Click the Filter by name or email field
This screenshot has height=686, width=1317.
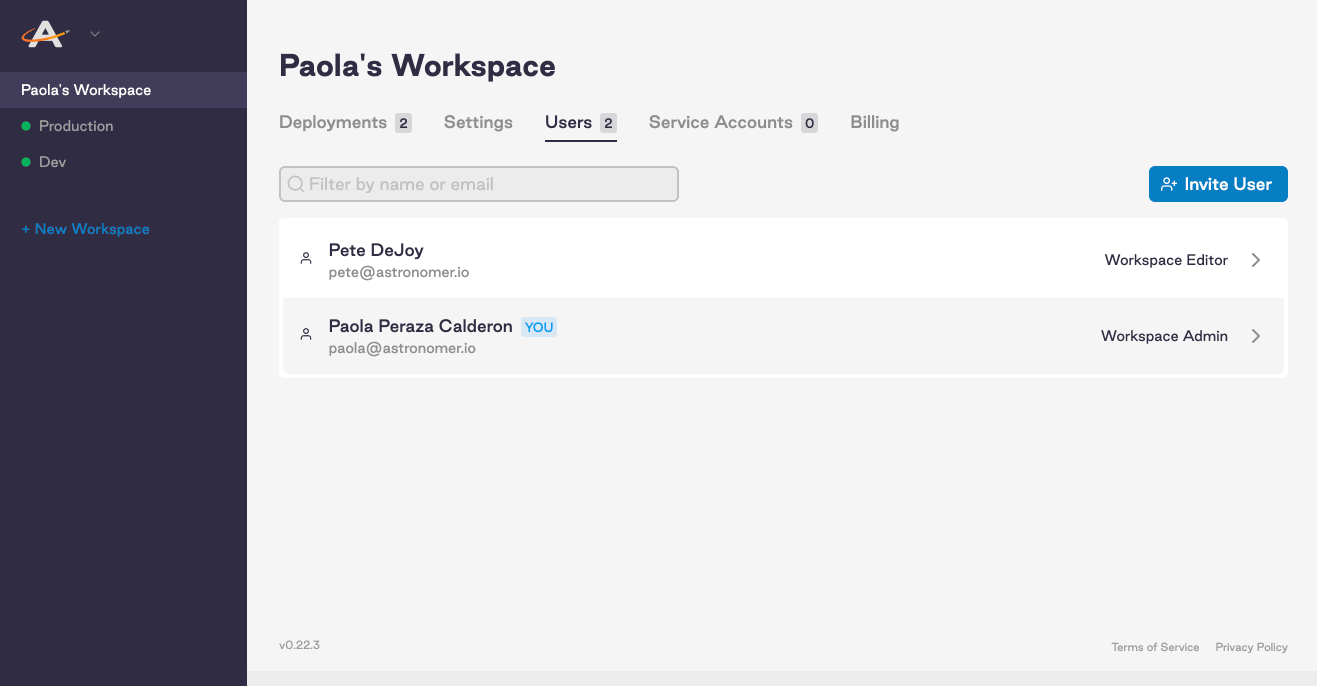pyautogui.click(x=479, y=184)
